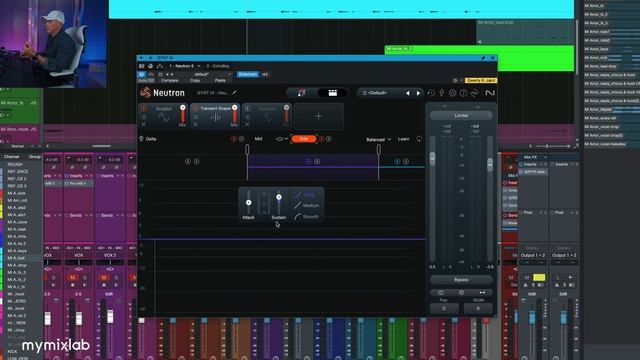Select Sharp contour shape
This screenshot has width=640, height=360.
click(x=304, y=195)
